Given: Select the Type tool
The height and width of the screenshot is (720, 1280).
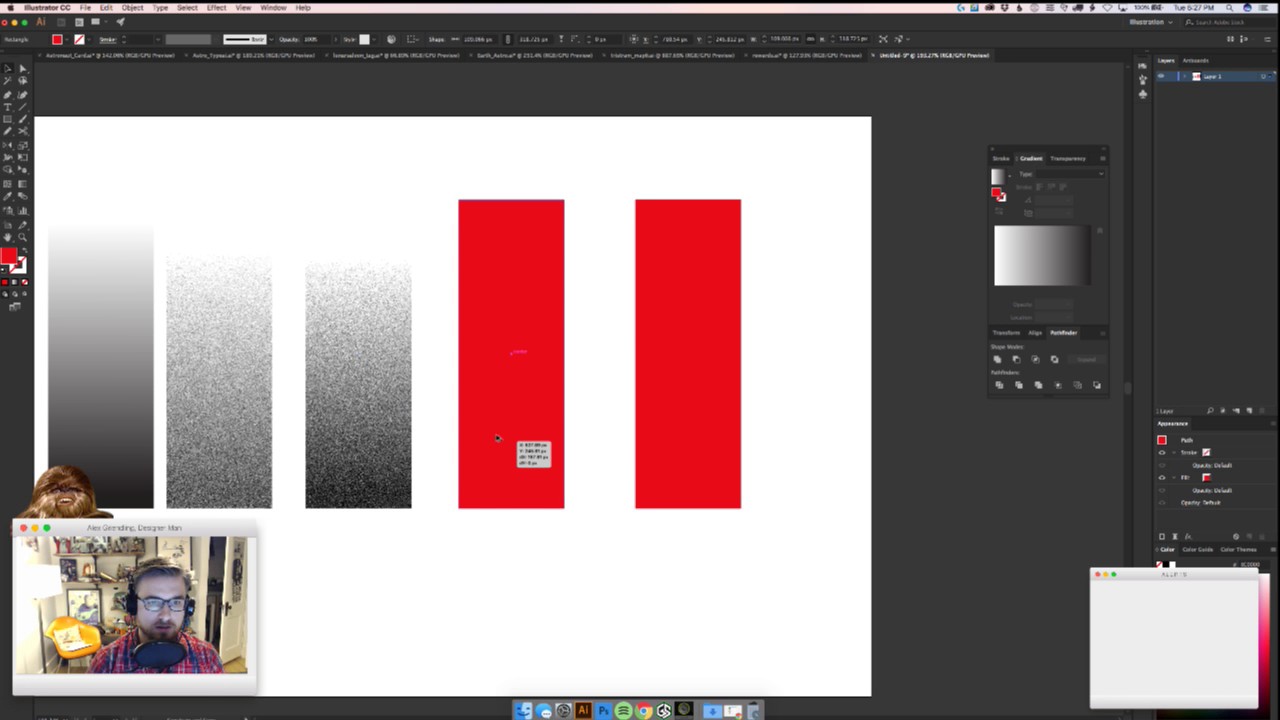Looking at the screenshot, I should [7, 107].
